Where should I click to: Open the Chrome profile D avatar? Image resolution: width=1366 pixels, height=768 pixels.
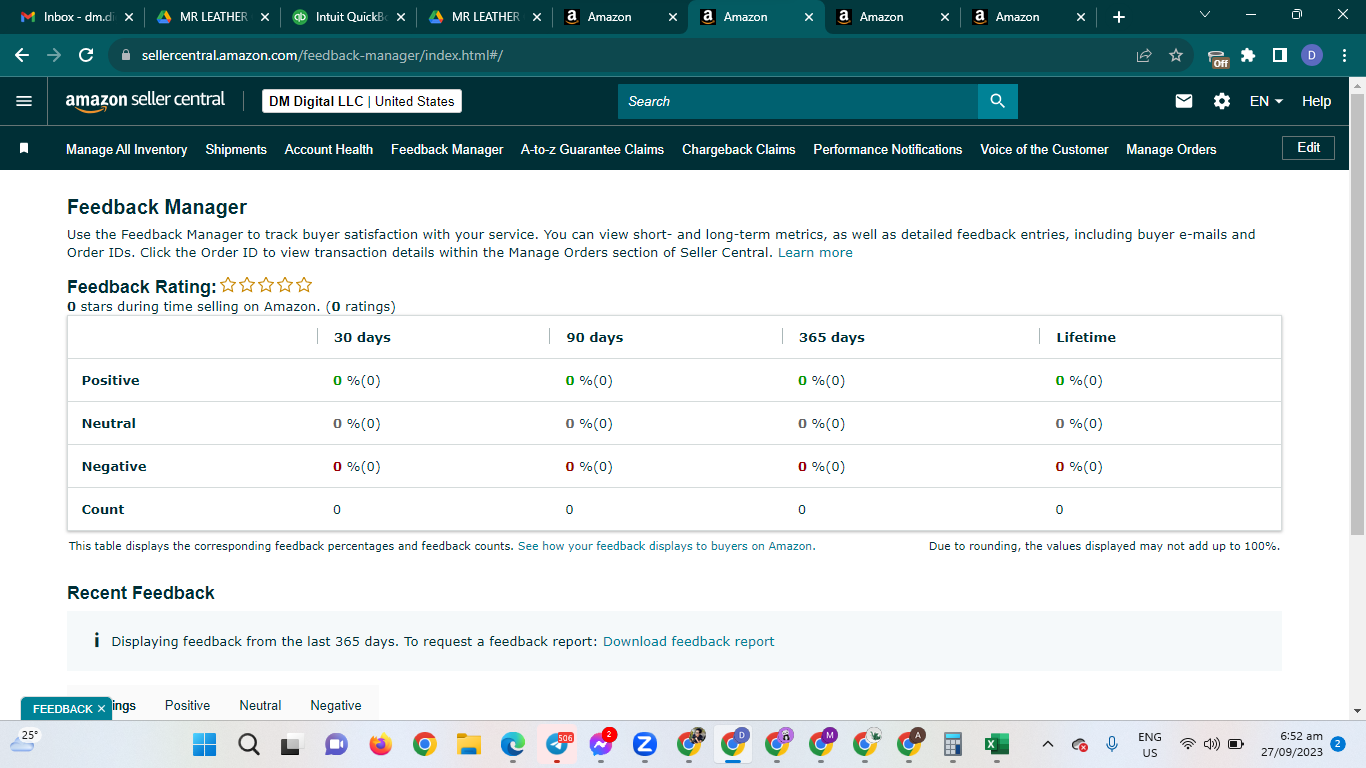(1312, 56)
